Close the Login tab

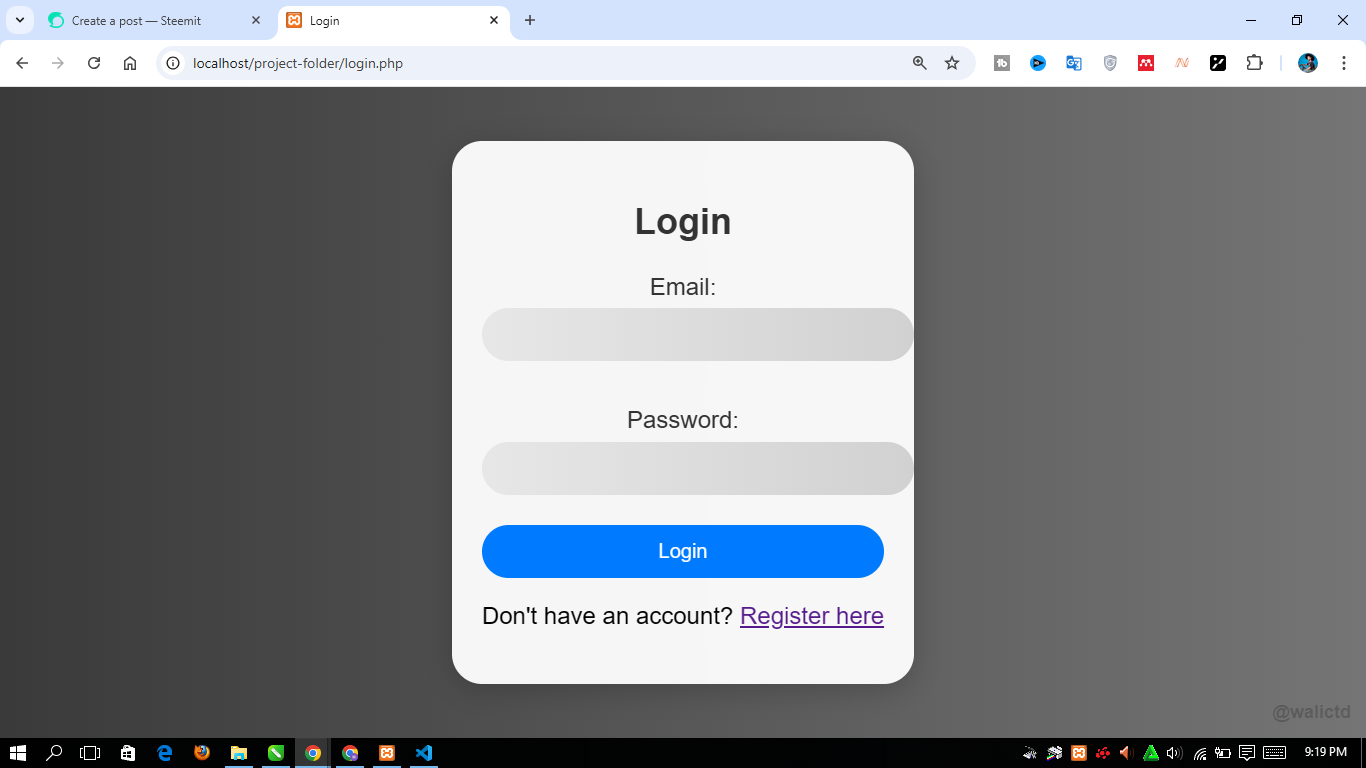(494, 20)
